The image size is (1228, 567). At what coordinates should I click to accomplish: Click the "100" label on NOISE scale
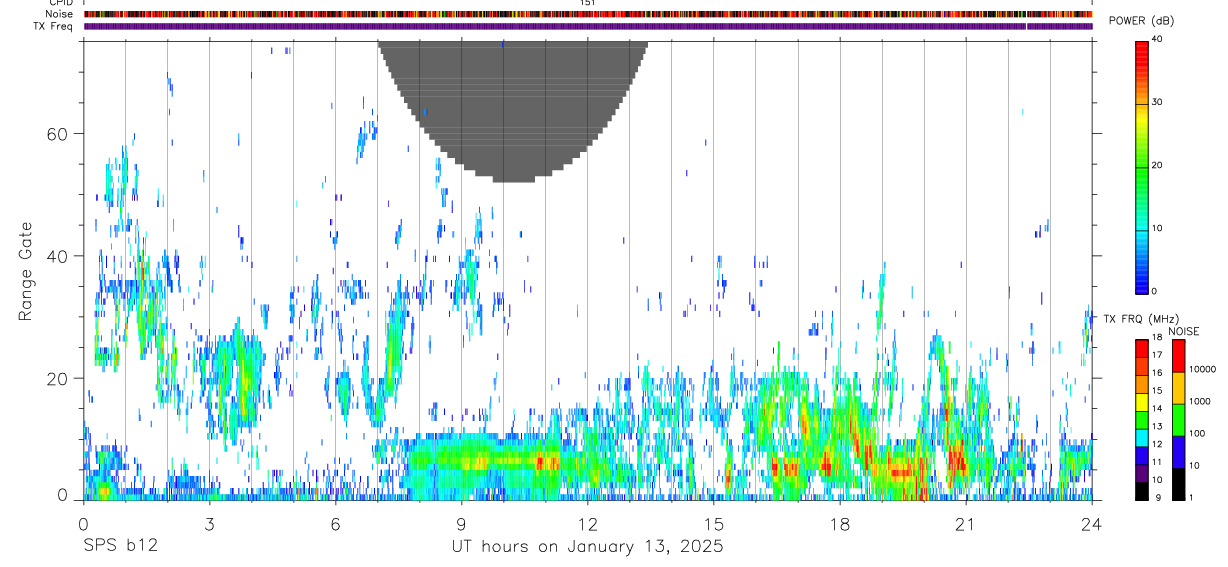[x=1197, y=434]
